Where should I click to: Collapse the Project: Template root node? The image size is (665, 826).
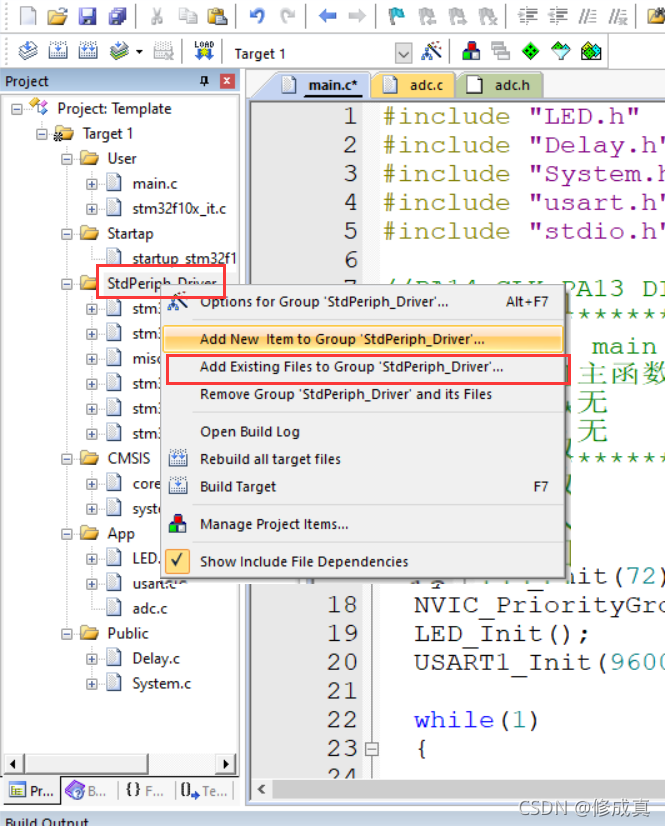(x=17, y=109)
